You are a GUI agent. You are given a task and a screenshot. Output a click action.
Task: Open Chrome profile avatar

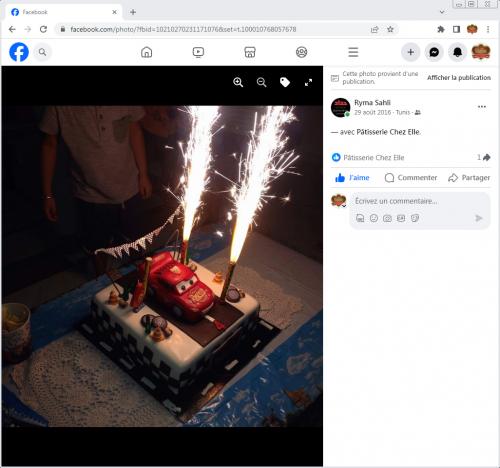pyautogui.click(x=472, y=29)
